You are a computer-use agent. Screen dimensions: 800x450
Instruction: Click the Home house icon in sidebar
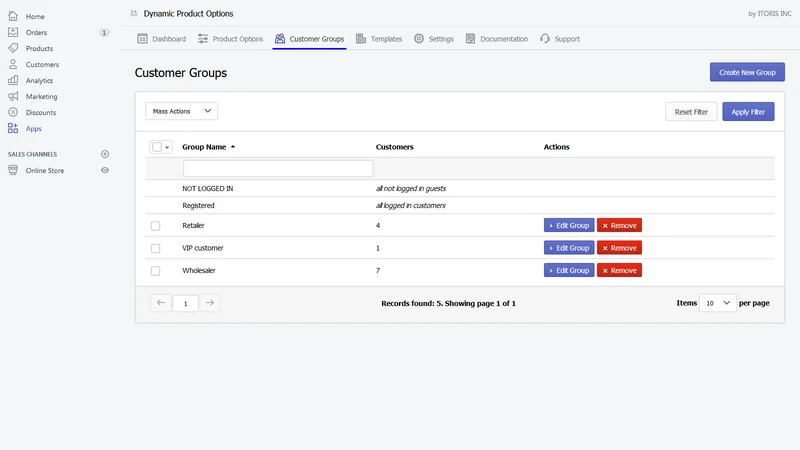[x=13, y=16]
